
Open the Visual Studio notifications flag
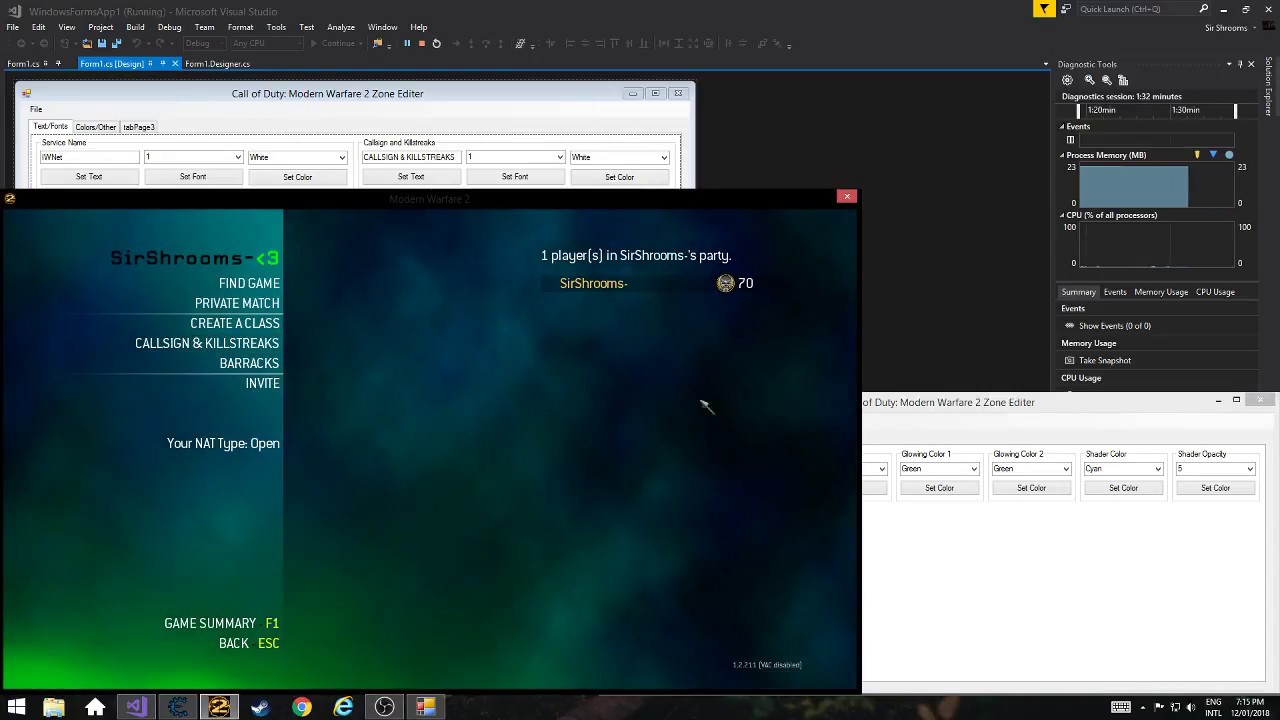tap(1044, 9)
